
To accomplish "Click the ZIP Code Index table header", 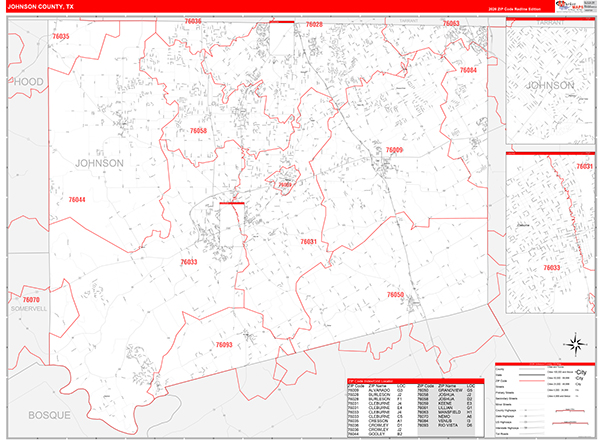I will pyautogui.click(x=416, y=381).
